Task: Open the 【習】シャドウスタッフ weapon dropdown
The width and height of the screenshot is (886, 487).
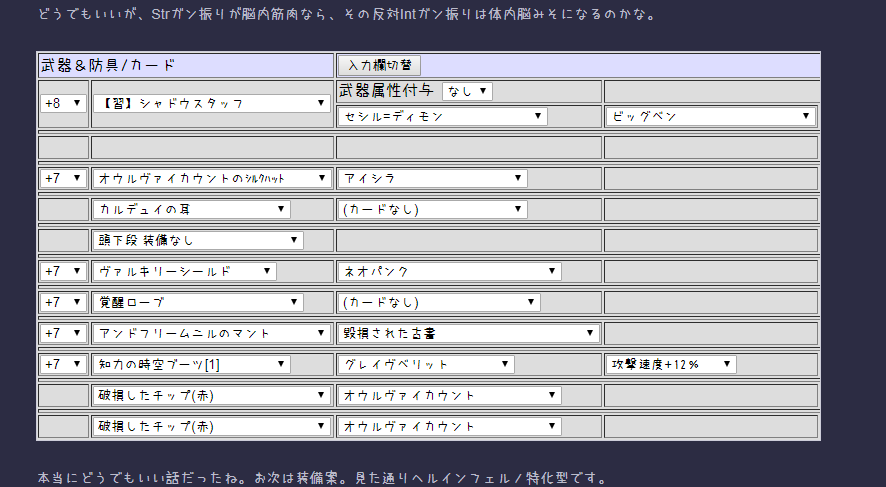Action: click(211, 103)
